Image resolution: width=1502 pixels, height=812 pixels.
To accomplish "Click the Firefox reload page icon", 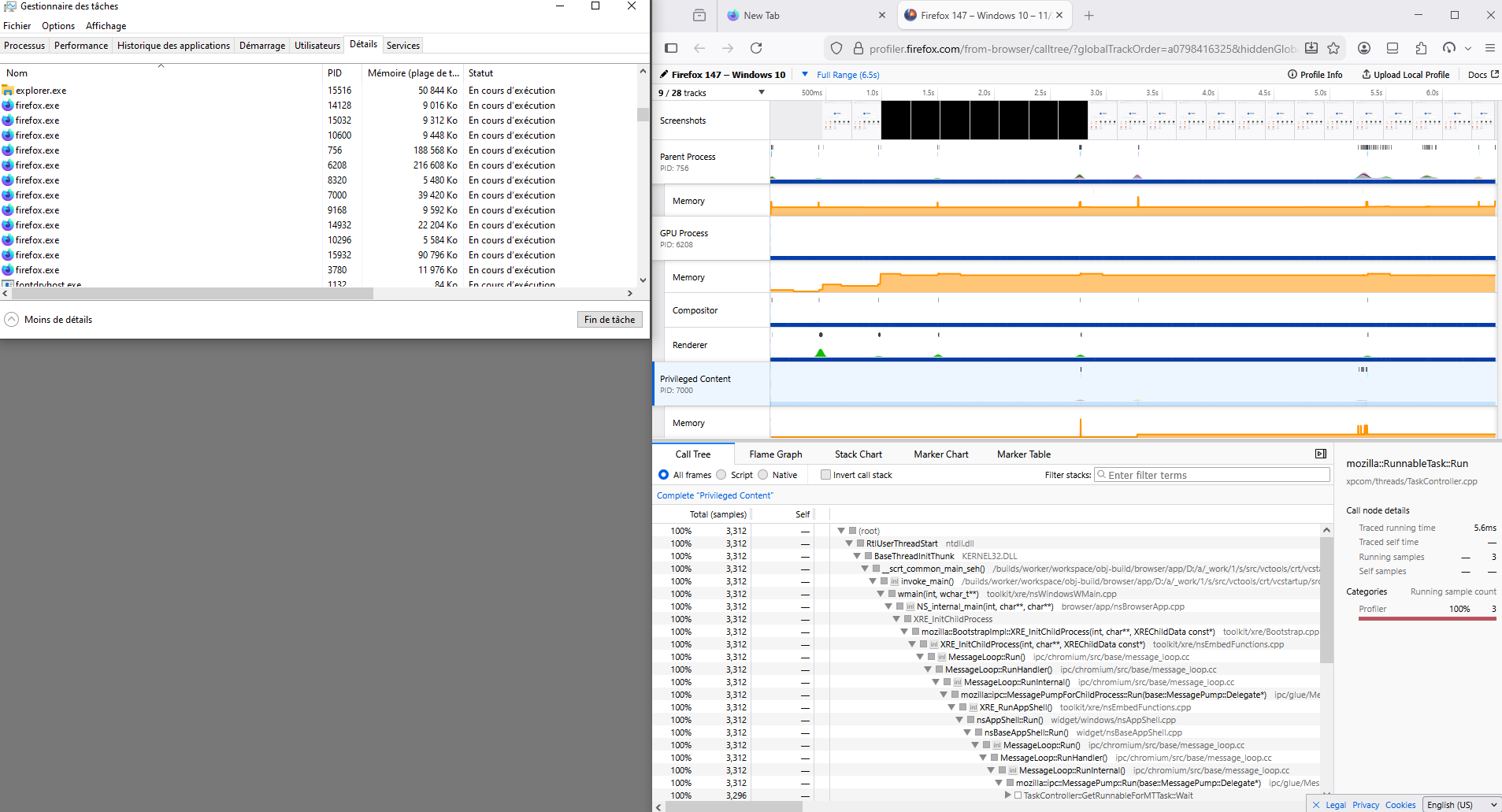I will (756, 48).
